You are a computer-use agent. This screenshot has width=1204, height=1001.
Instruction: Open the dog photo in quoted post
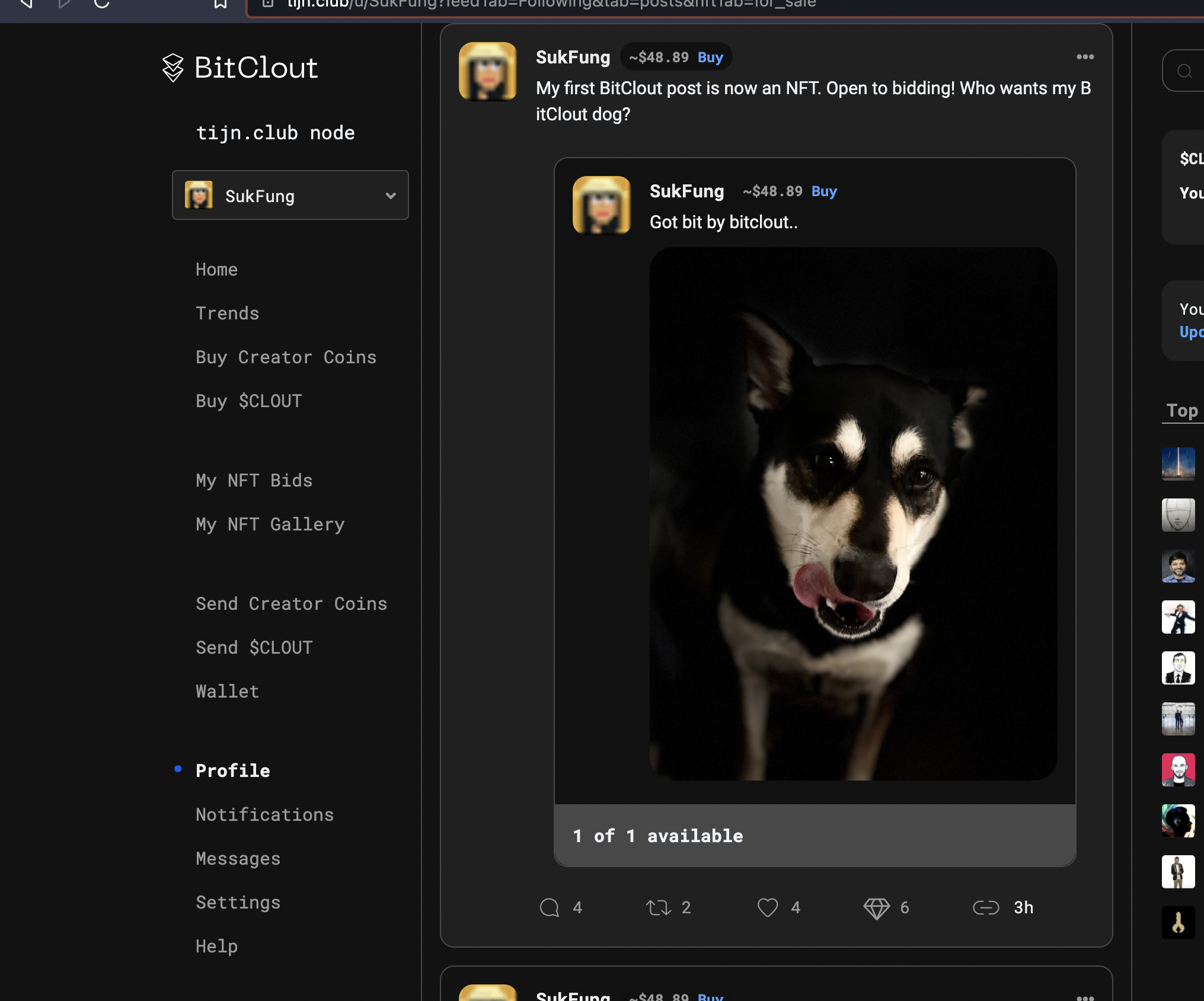pyautogui.click(x=853, y=513)
